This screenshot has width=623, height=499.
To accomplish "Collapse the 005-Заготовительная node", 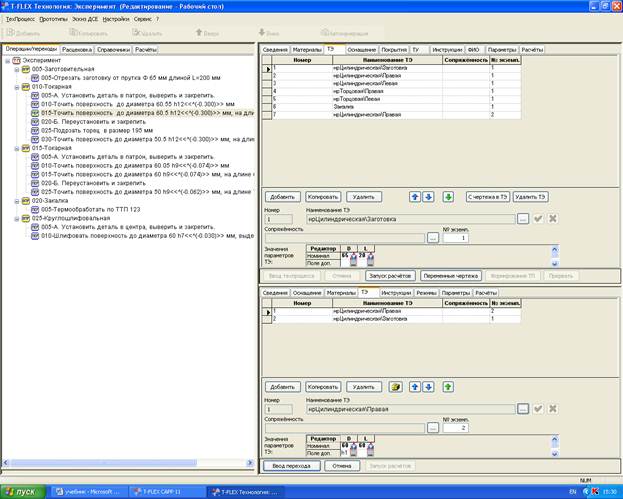I will [17, 70].
